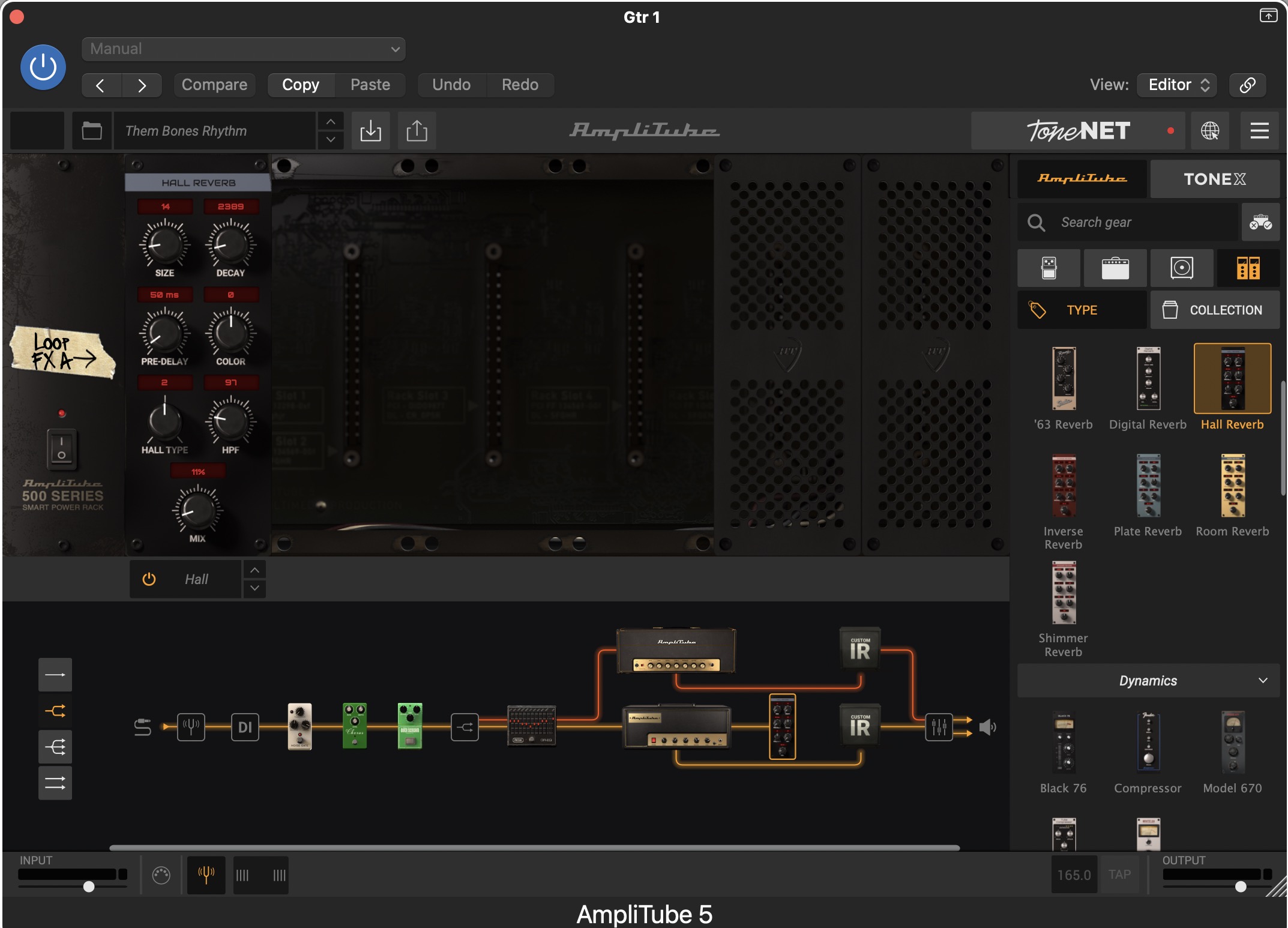This screenshot has height=928, width=1288.
Task: Toggle the Hall effect power button
Action: [149, 579]
